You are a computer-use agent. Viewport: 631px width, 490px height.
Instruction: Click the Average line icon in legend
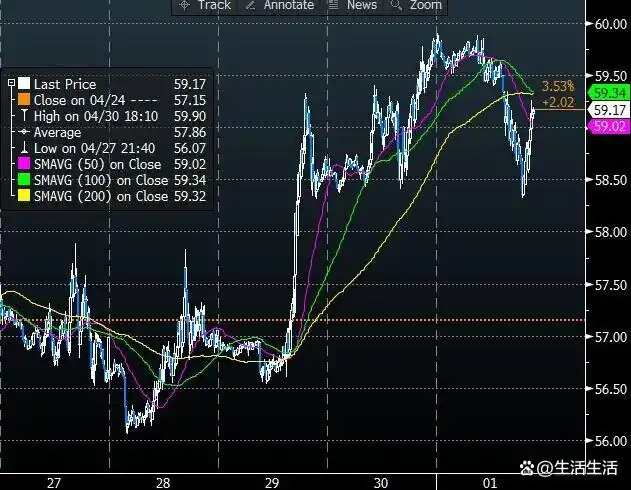pyautogui.click(x=25, y=133)
